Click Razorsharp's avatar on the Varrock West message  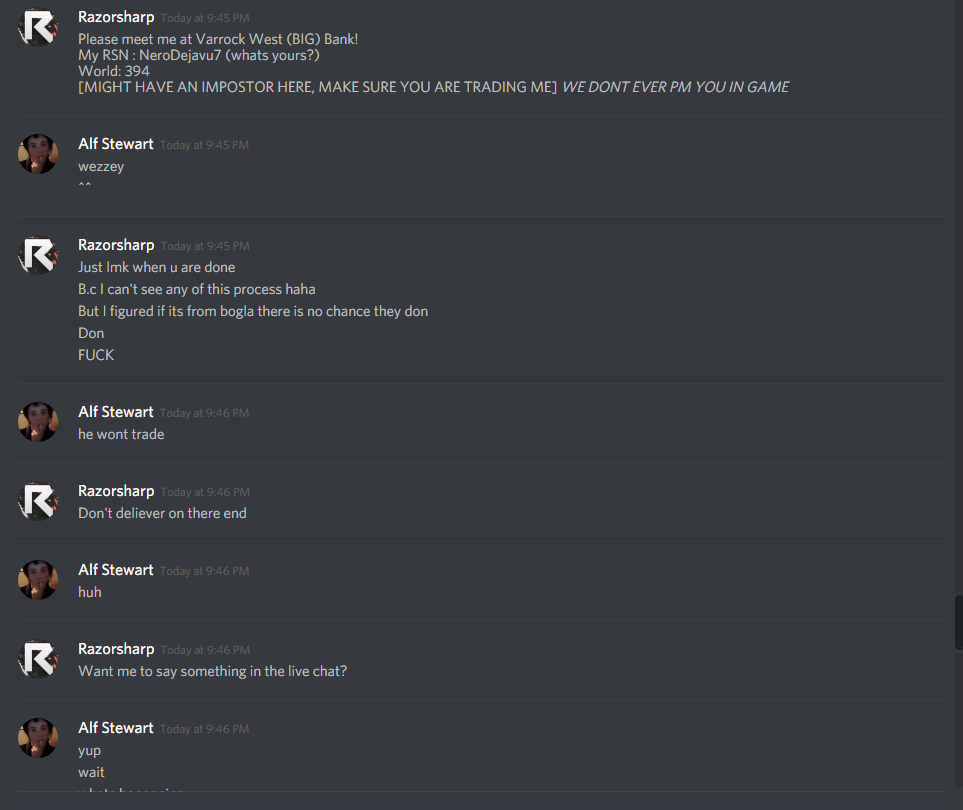coord(38,27)
